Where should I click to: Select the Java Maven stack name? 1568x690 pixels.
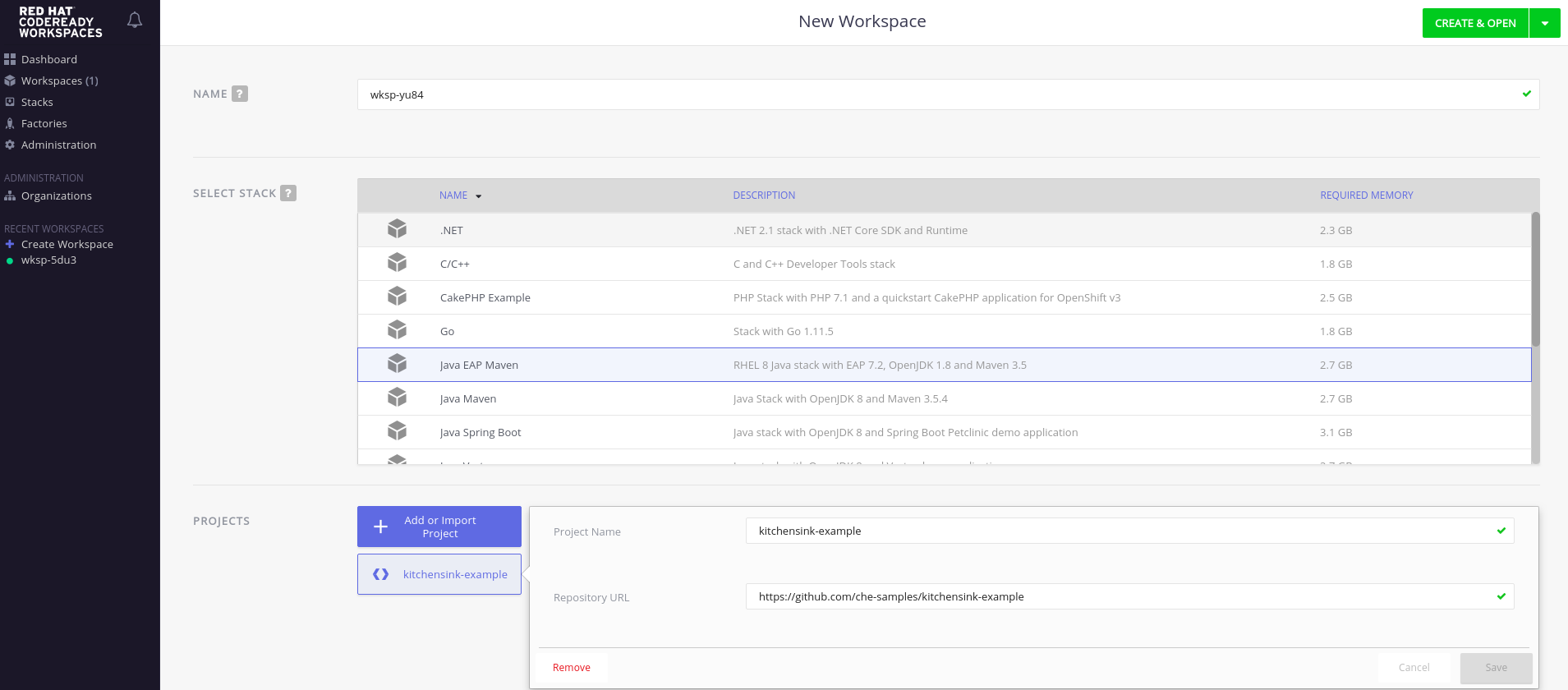[x=468, y=398]
